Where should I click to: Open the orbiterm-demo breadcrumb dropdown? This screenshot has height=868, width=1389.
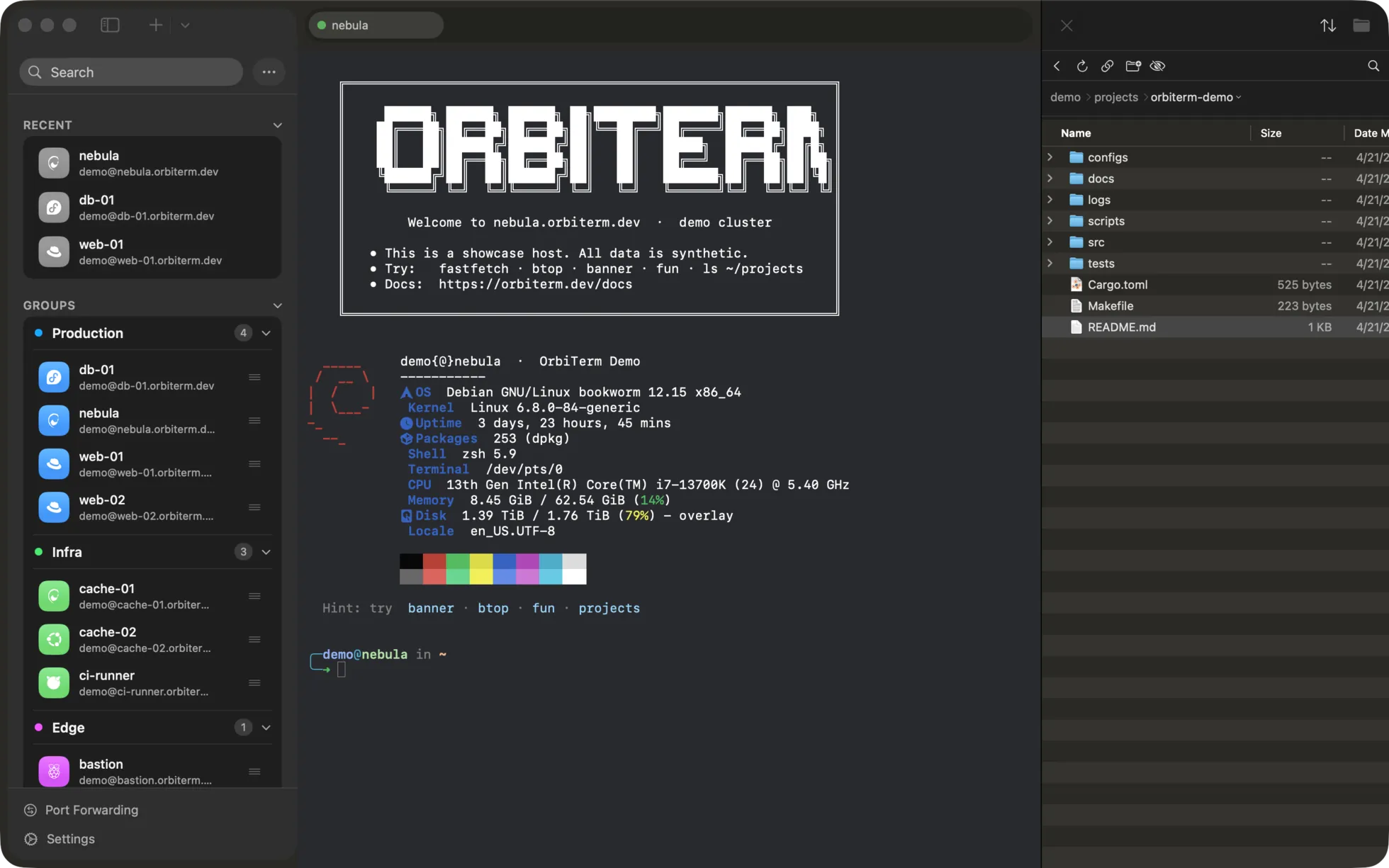tap(1196, 97)
